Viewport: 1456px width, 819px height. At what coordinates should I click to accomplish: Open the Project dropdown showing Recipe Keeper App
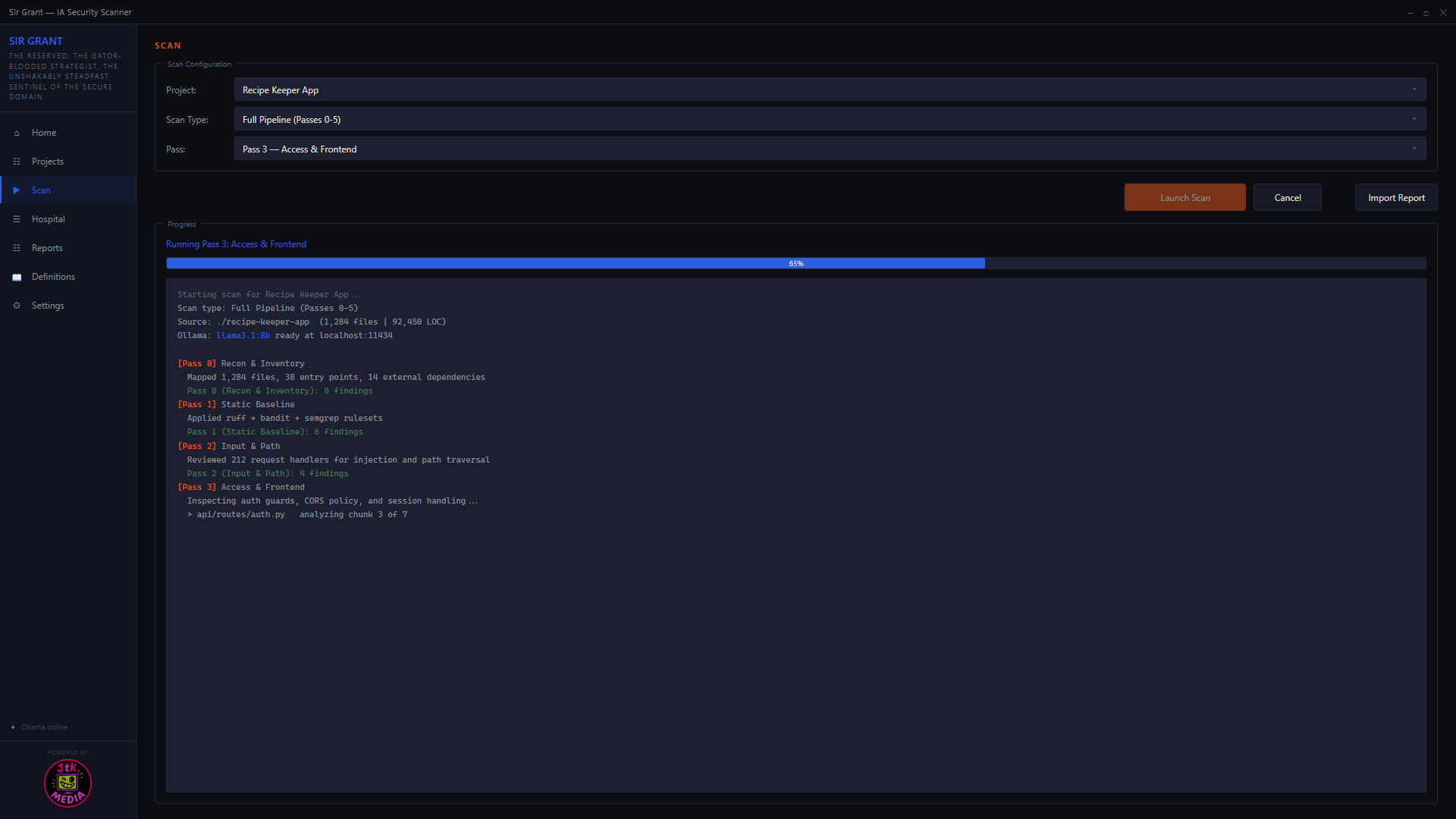click(830, 89)
